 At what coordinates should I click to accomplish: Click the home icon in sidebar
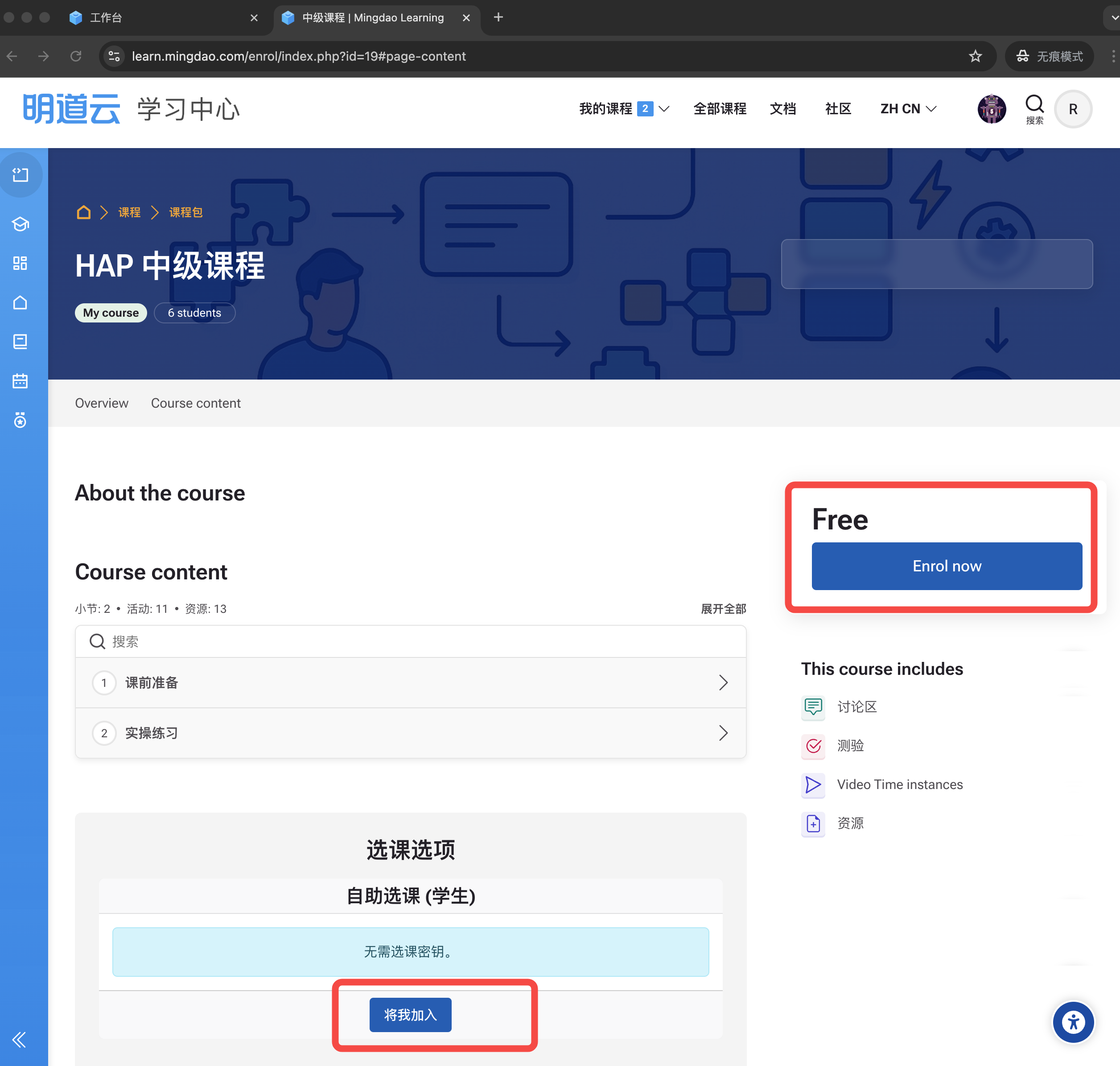21,302
